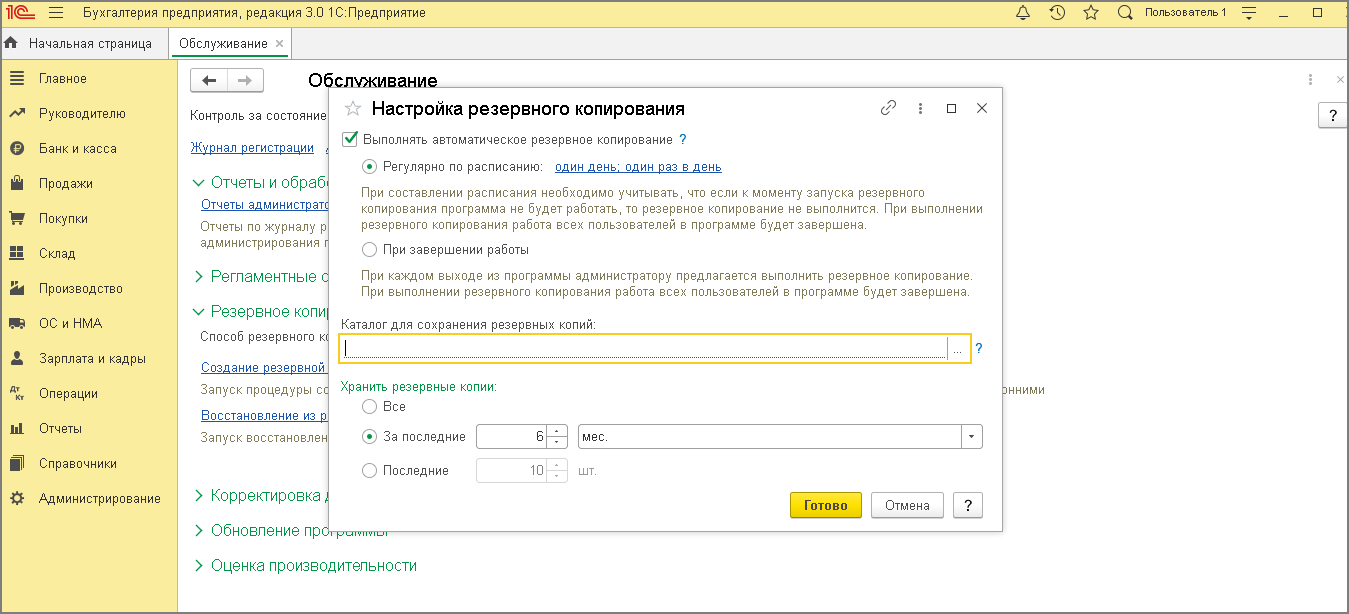1349x614 pixels.
Task: Click the Справочники books icon
Action: [16, 463]
